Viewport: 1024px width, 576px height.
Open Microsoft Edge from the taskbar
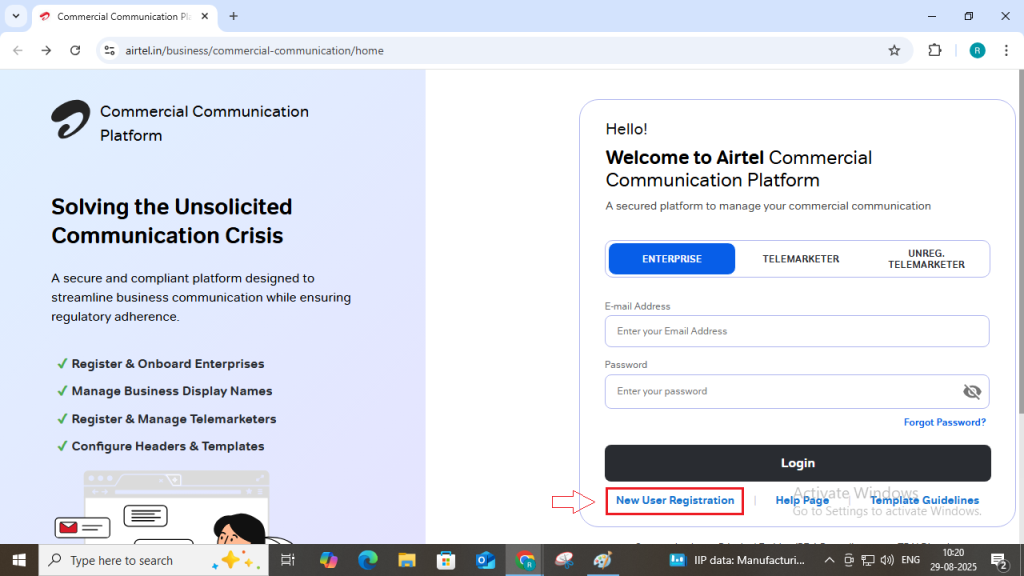(x=368, y=560)
